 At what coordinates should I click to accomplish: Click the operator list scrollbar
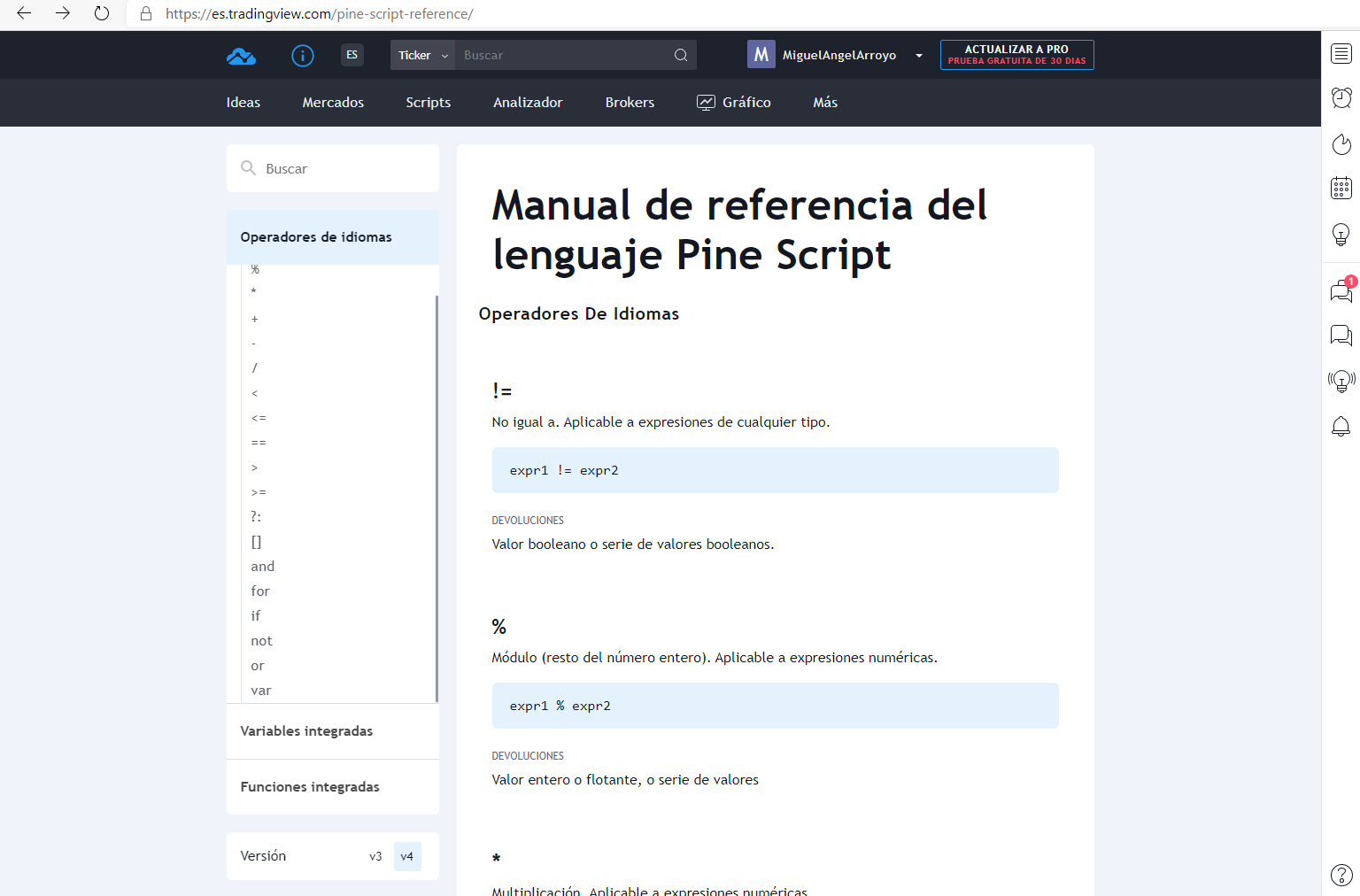click(x=437, y=498)
